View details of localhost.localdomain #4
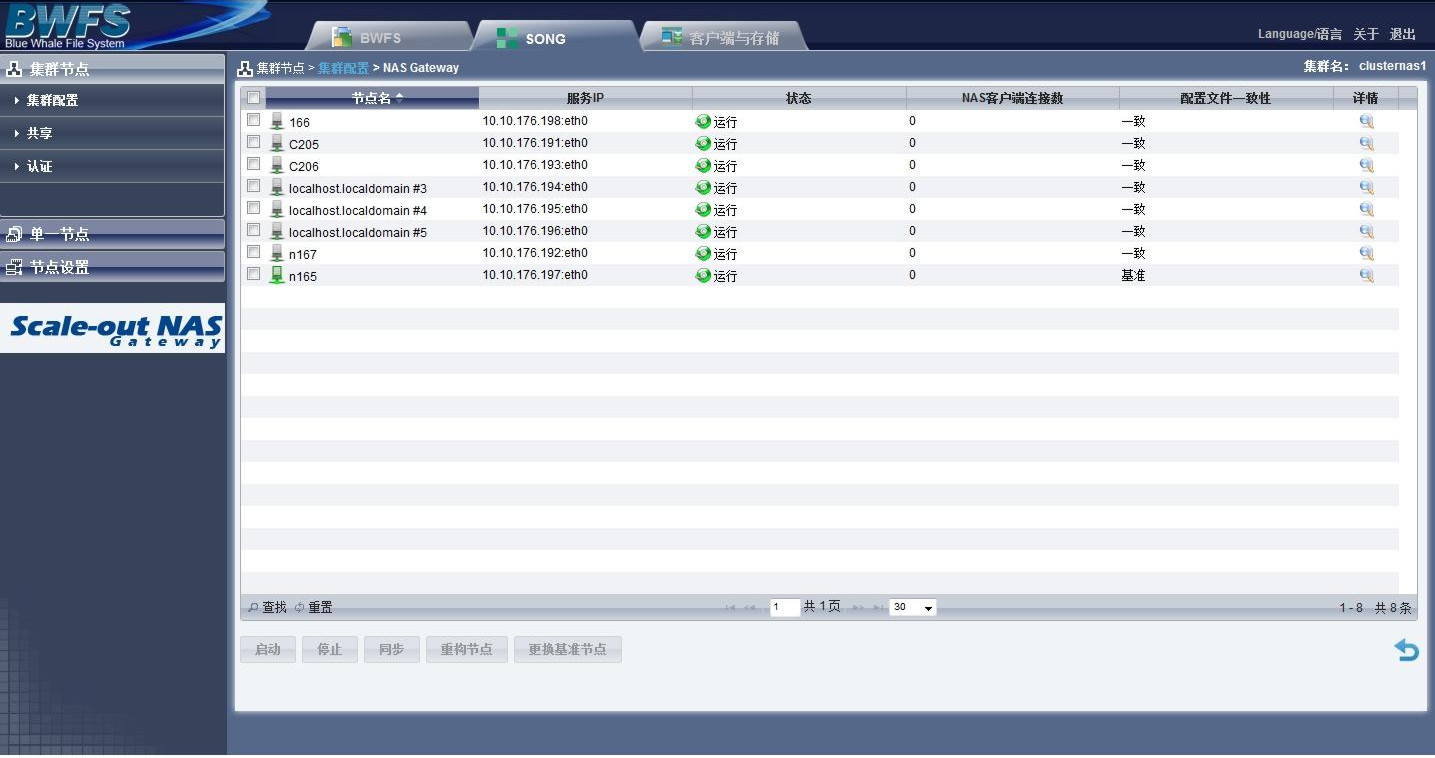1435x758 pixels. click(1366, 209)
